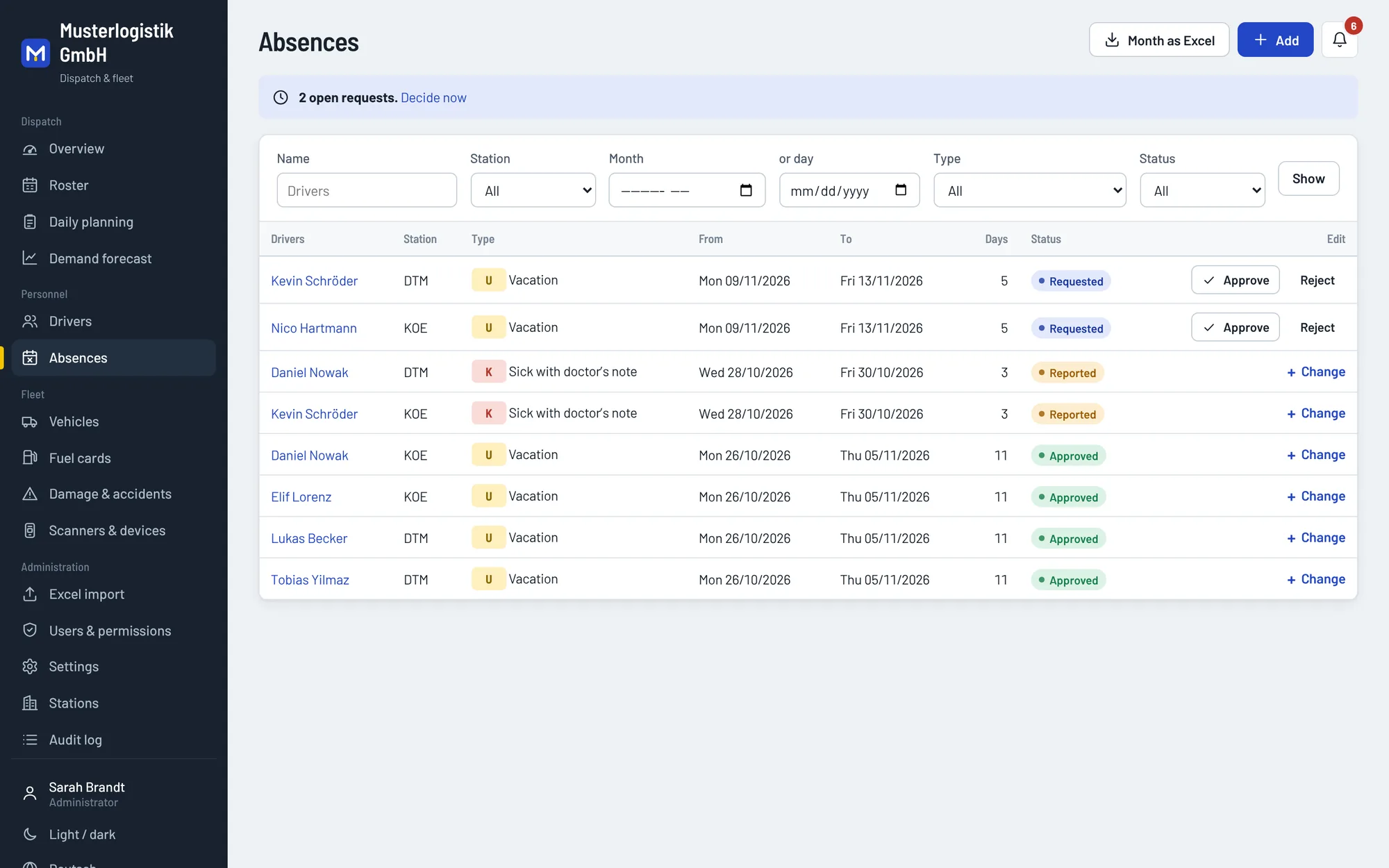Click the Vehicles truck icon
This screenshot has width=1389, height=868.
pos(30,422)
